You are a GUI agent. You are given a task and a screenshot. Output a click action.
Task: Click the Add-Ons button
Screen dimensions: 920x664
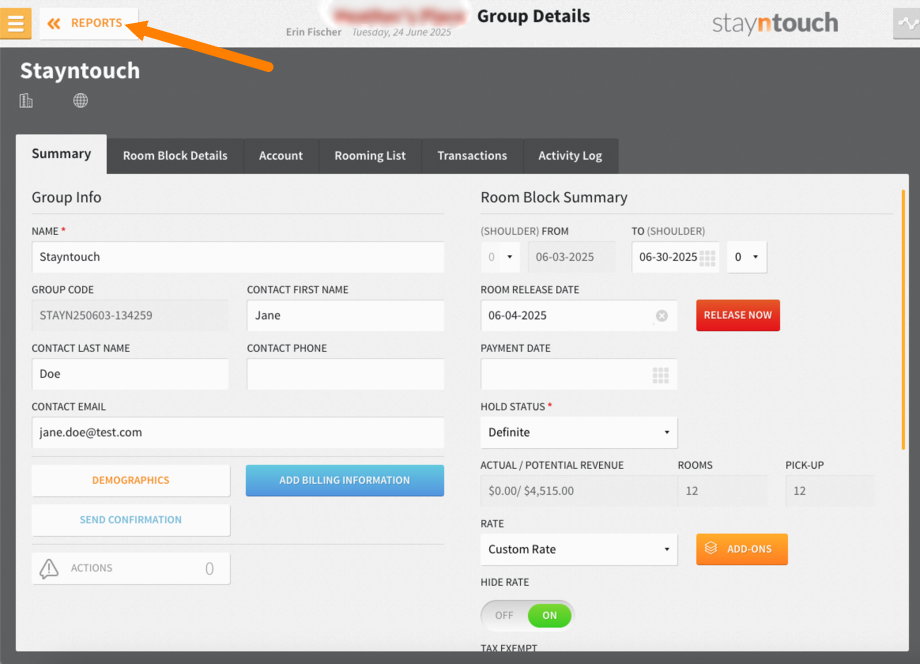pos(742,549)
